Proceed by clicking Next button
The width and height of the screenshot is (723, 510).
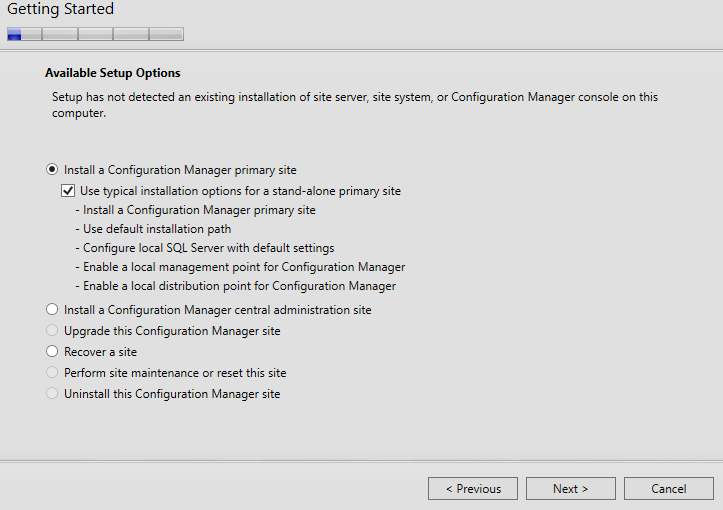coord(570,488)
